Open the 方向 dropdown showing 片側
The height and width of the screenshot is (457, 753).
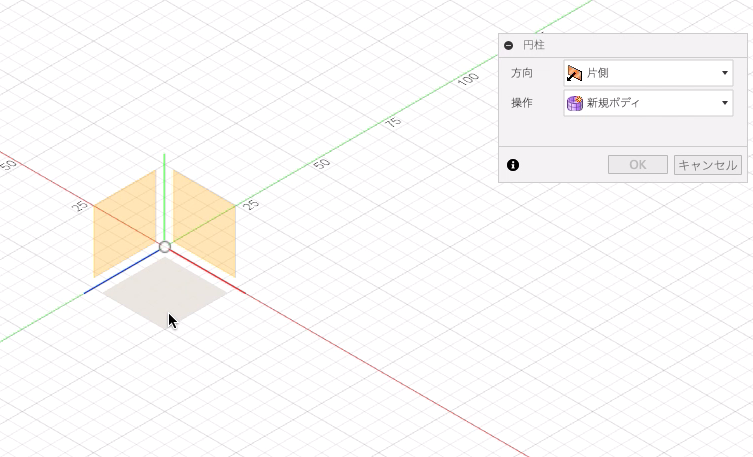point(648,73)
